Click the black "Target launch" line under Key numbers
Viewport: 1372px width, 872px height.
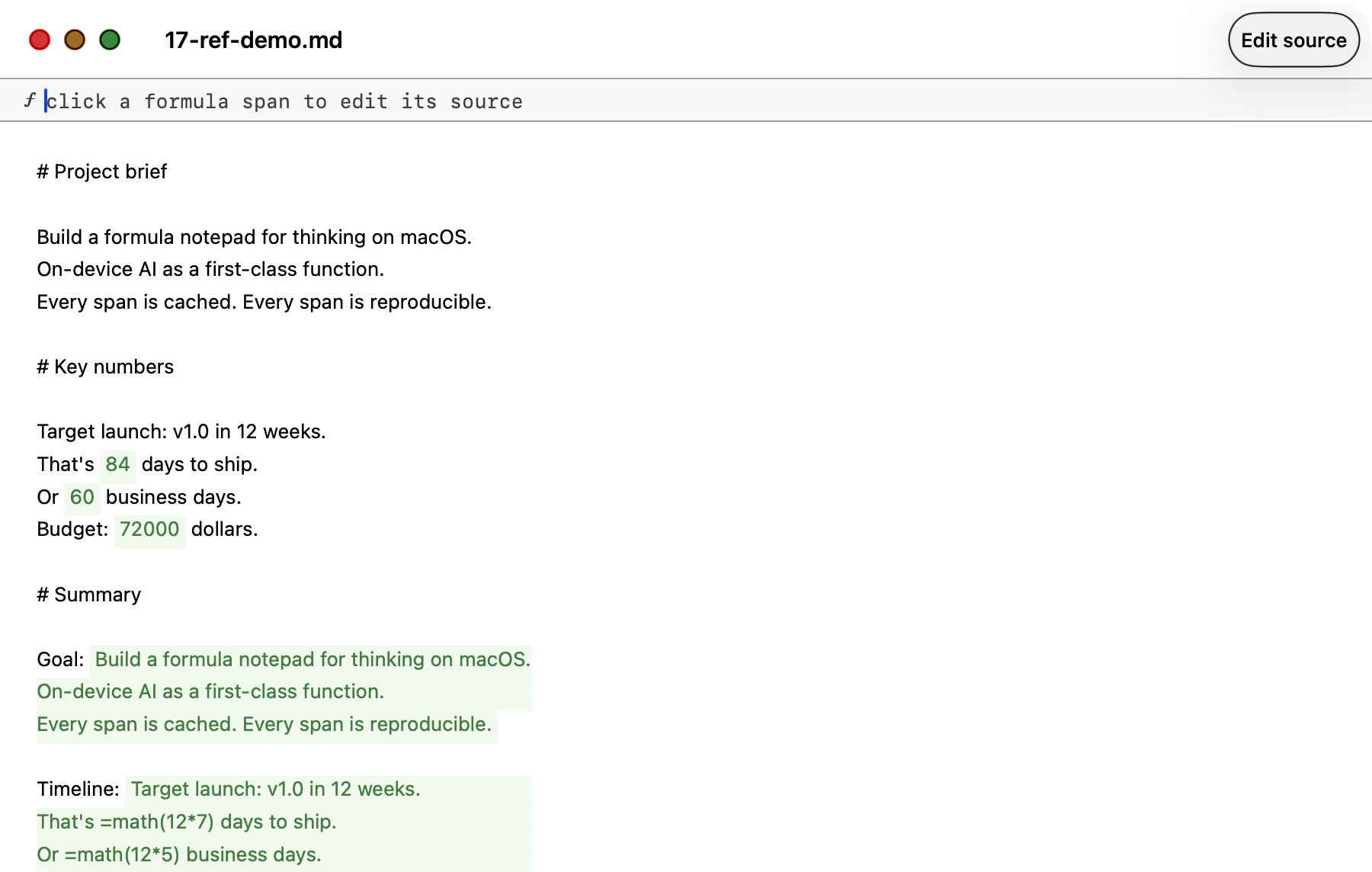[181, 432]
